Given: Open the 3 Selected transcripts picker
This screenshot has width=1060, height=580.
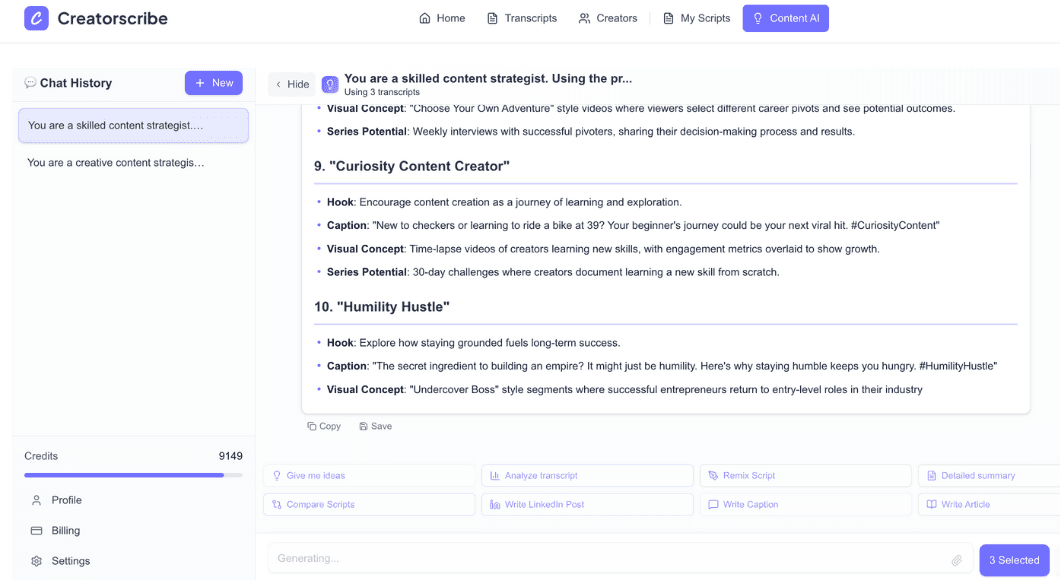Looking at the screenshot, I should point(1013,560).
